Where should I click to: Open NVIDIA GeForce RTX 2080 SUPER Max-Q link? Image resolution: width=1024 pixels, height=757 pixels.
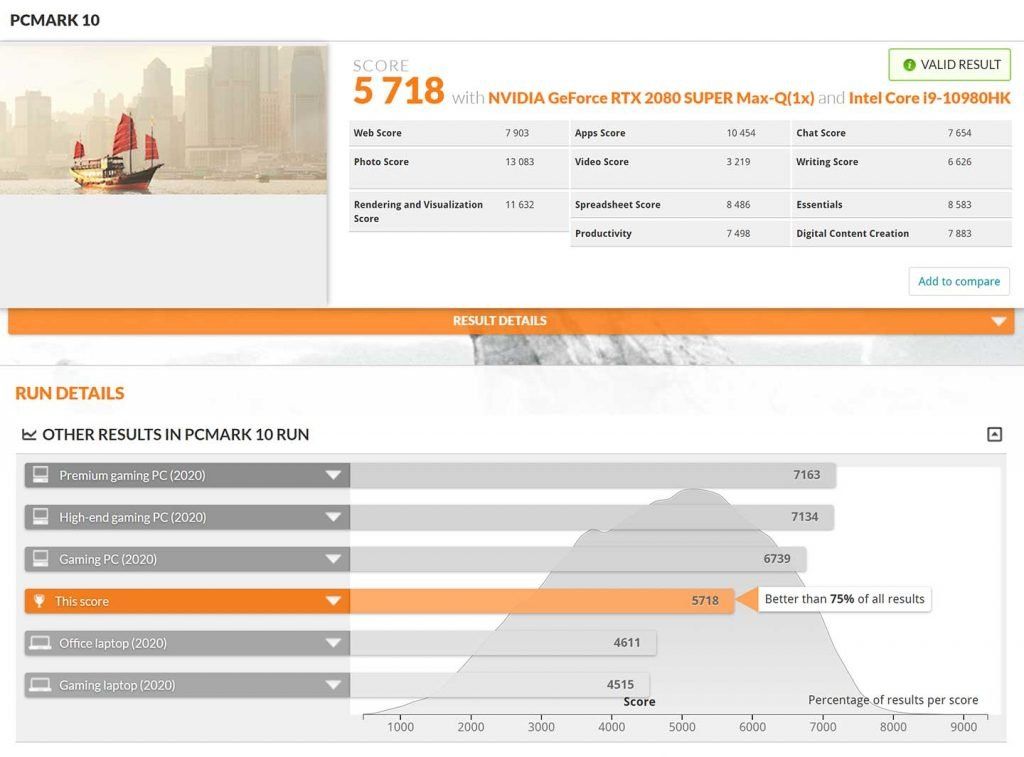pyautogui.click(x=651, y=98)
